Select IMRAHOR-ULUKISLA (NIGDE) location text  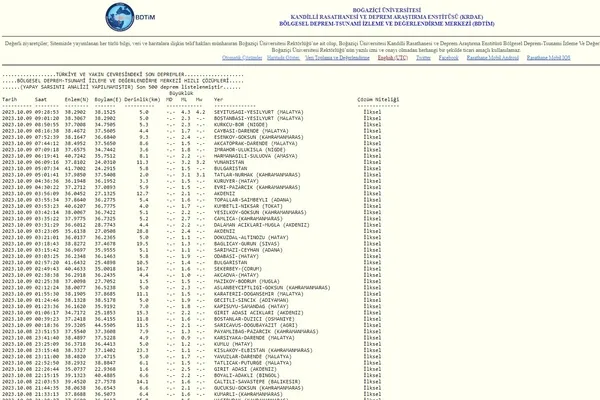[249, 150]
